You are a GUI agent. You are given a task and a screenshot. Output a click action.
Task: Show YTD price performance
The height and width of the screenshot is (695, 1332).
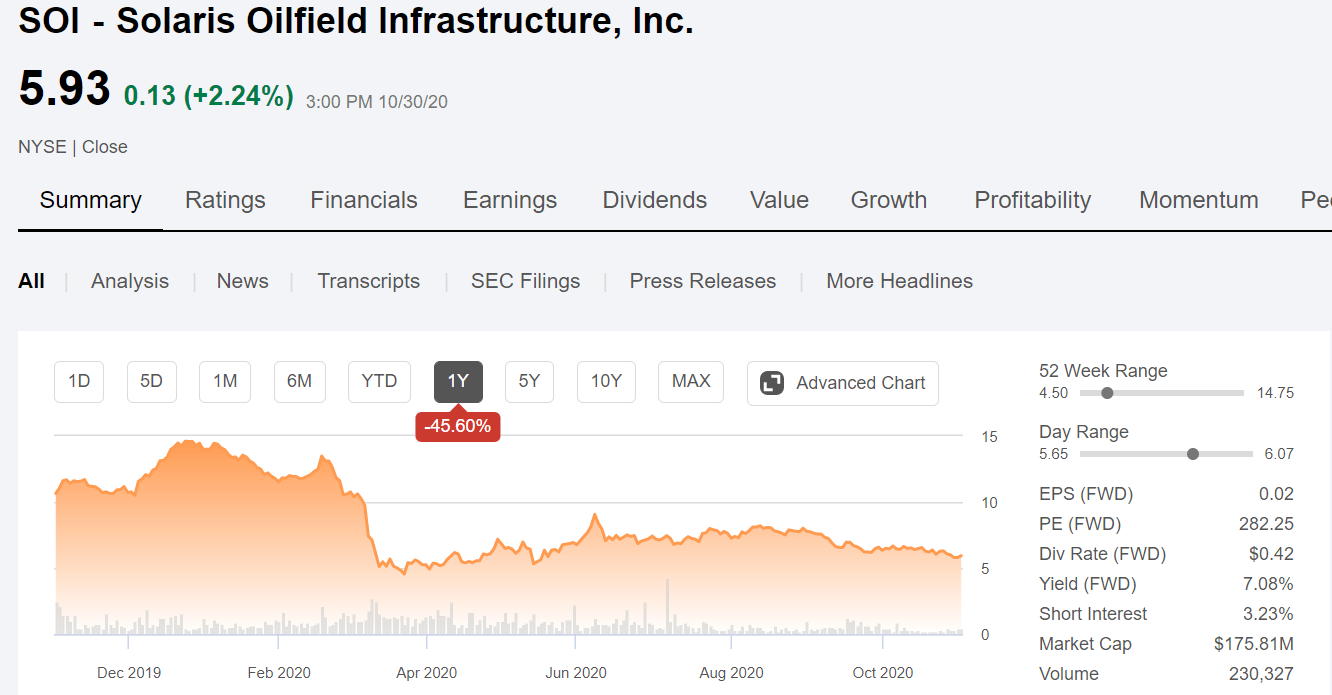tap(379, 382)
